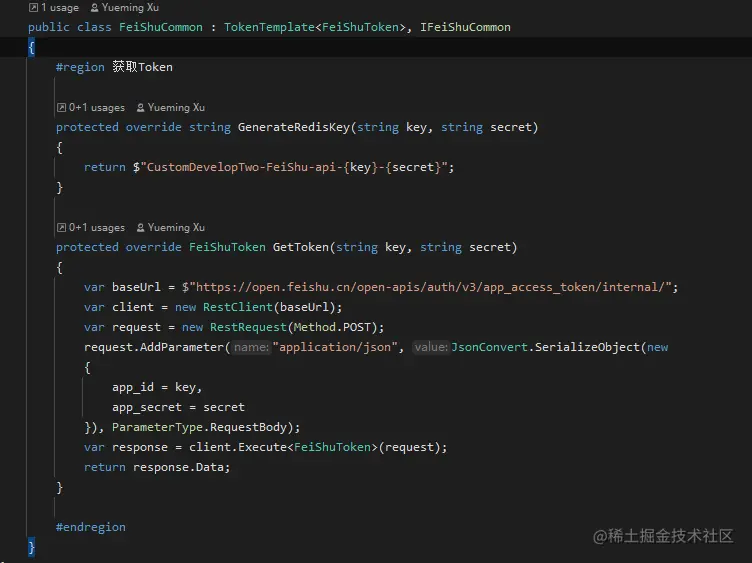Click the app_id property name
The image size is (752, 563).
pyautogui.click(x=133, y=387)
